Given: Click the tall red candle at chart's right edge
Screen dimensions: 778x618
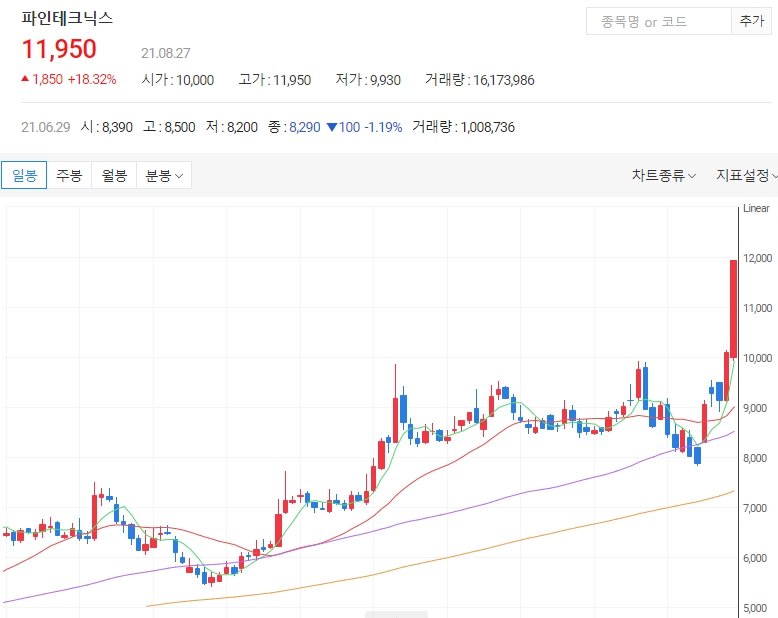Looking at the screenshot, I should [733, 309].
